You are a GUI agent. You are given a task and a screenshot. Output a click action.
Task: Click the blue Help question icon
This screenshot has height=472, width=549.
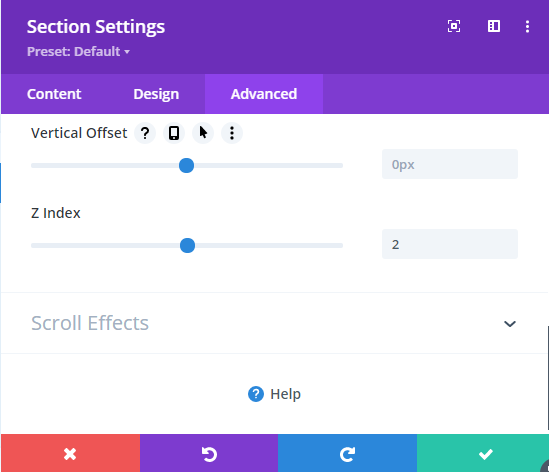[256, 394]
